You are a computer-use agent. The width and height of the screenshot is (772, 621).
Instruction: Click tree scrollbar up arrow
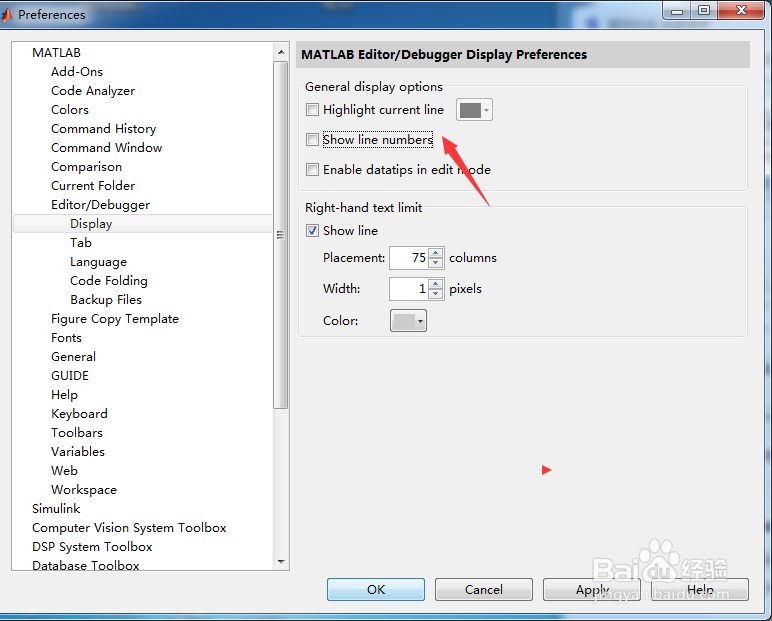tap(281, 52)
